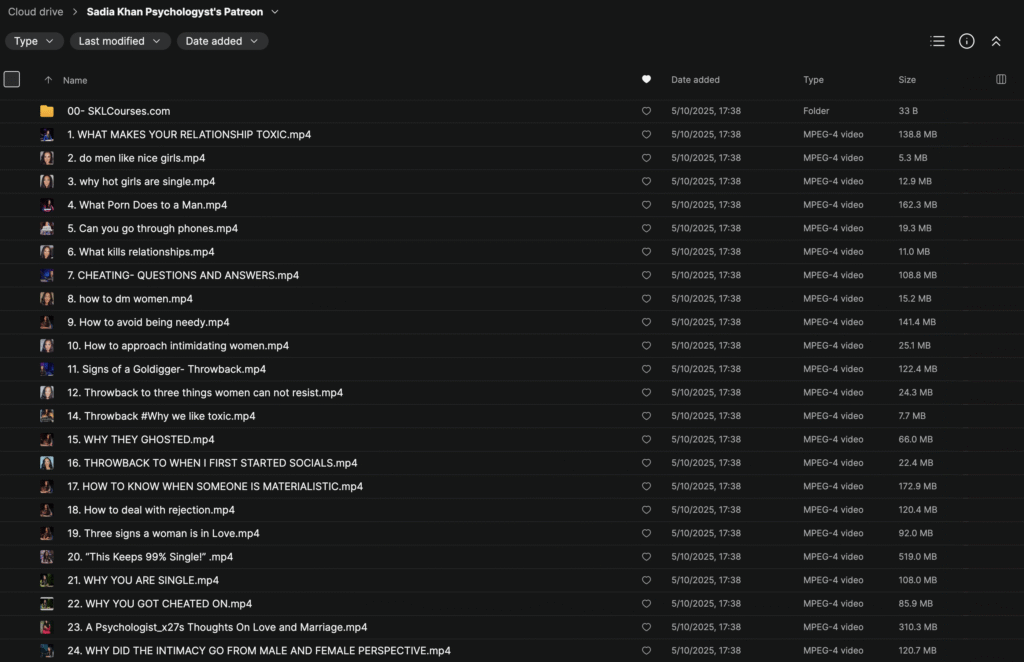This screenshot has width=1024, height=662.
Task: Toggle heart for '15. WHY THEY GHOSTED.mp4'
Action: click(646, 440)
